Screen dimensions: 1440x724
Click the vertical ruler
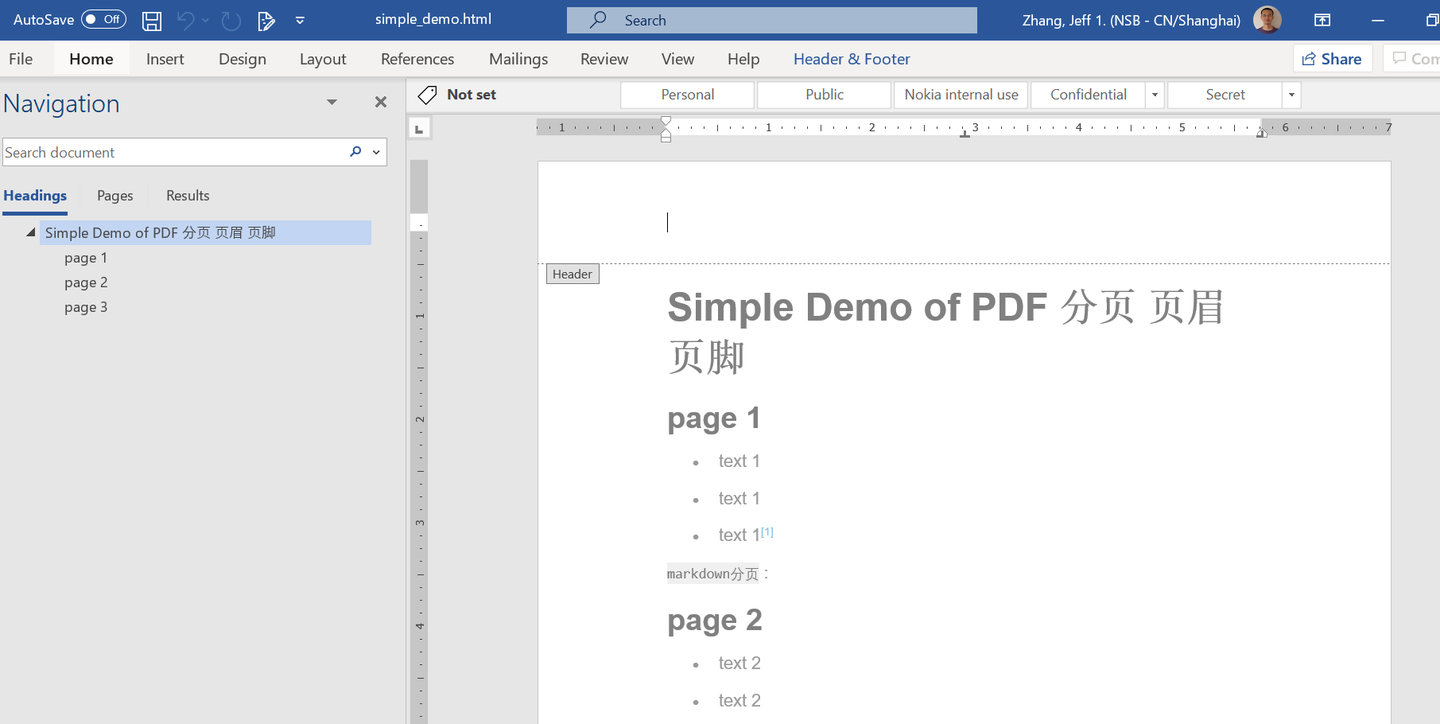pyautogui.click(x=419, y=440)
